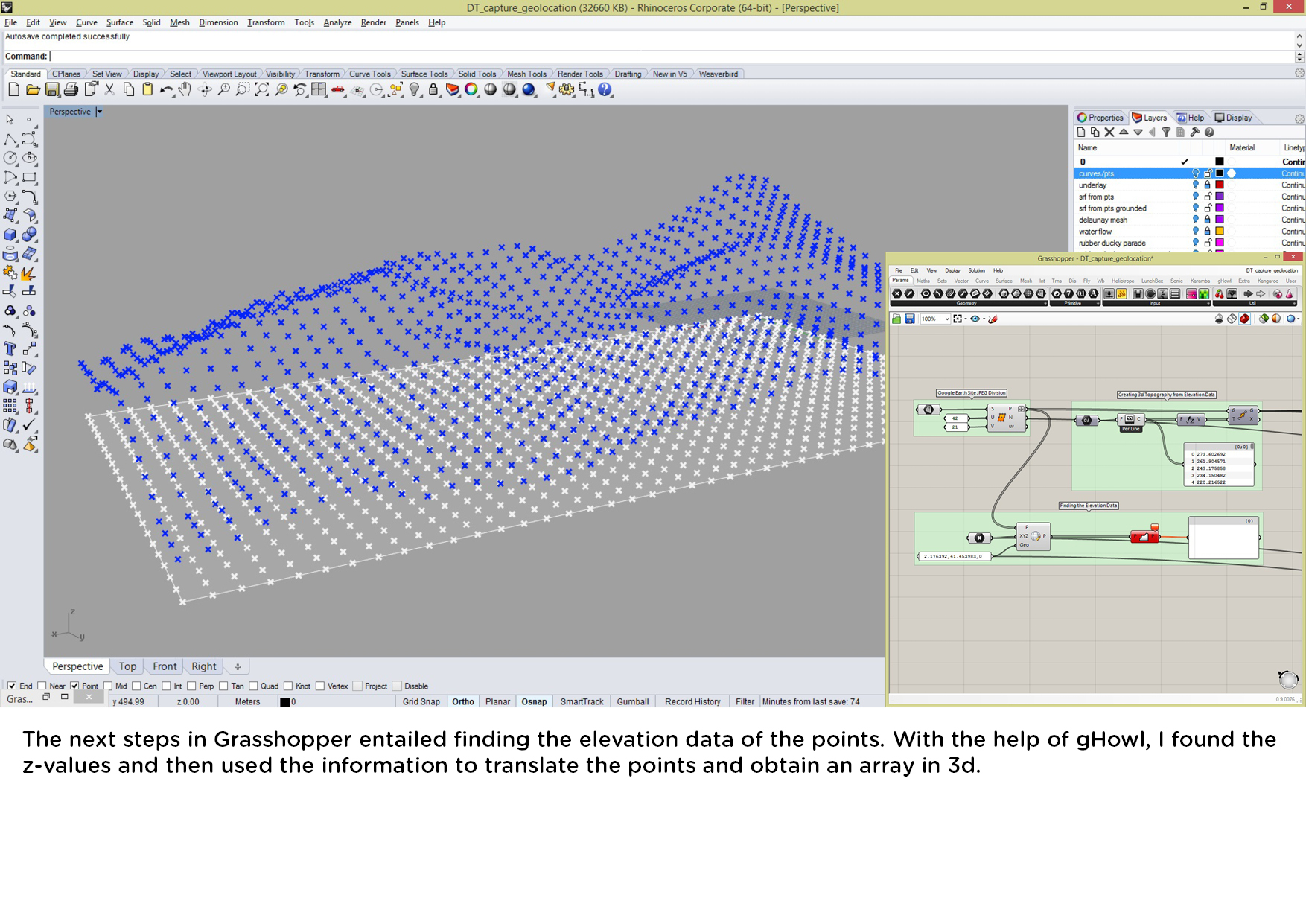1306x924 pixels.
Task: Click Zoom Extents magnifier icon
Action: click(261, 90)
